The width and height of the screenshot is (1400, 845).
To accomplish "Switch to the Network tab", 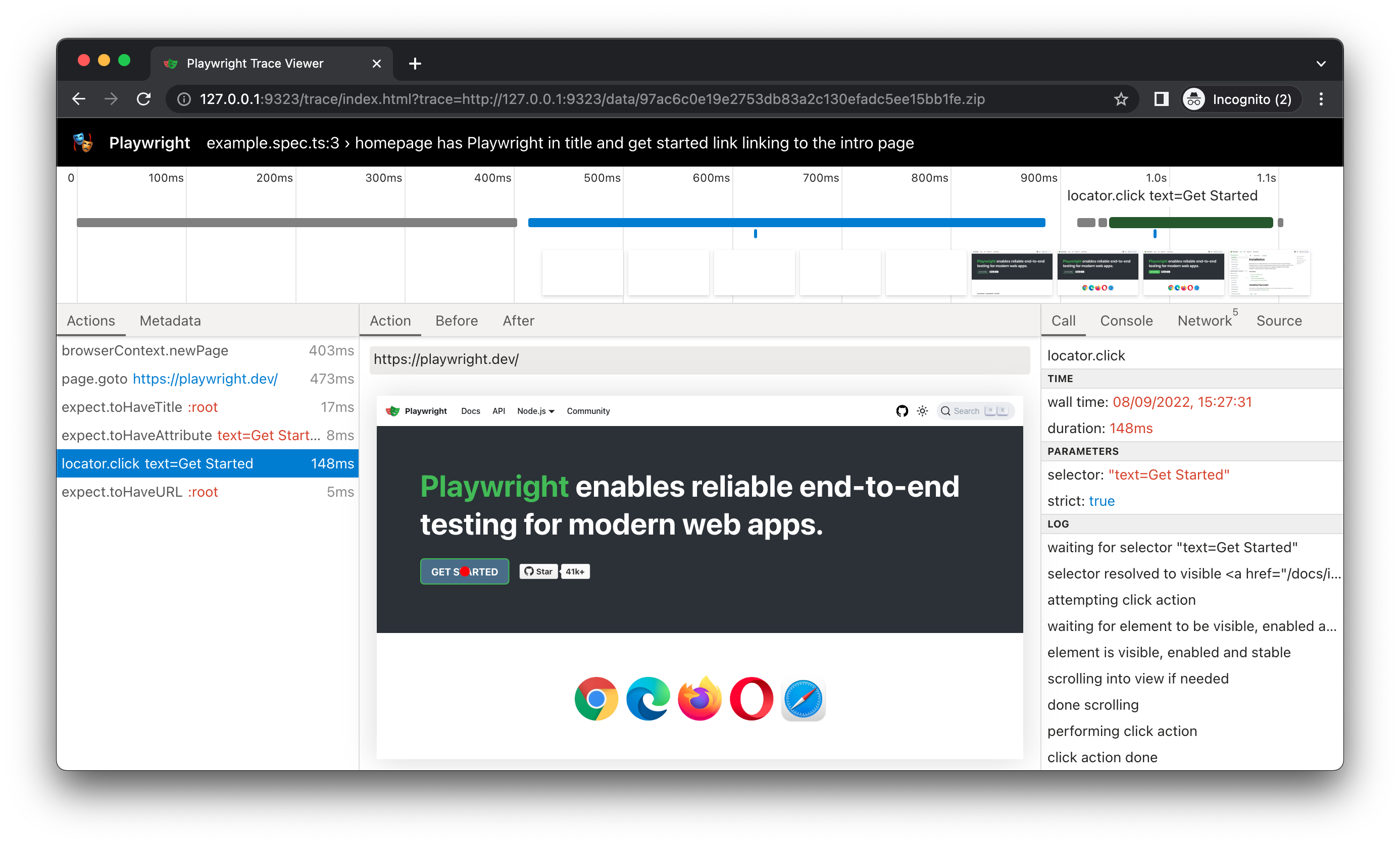I will (x=1205, y=321).
